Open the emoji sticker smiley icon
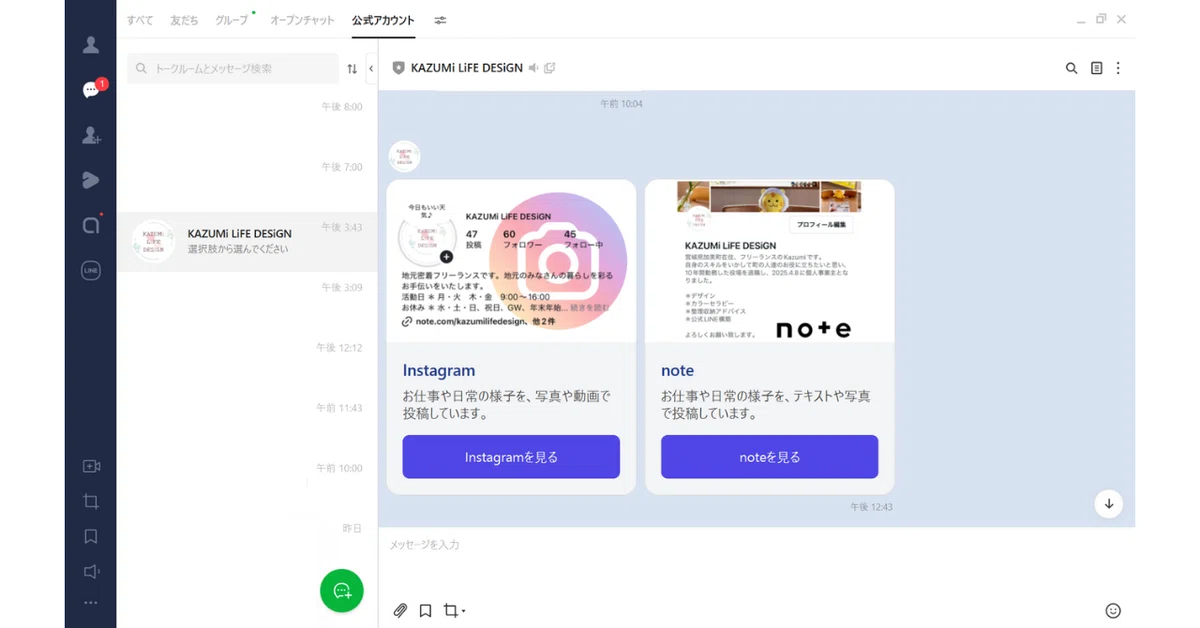 [1113, 610]
